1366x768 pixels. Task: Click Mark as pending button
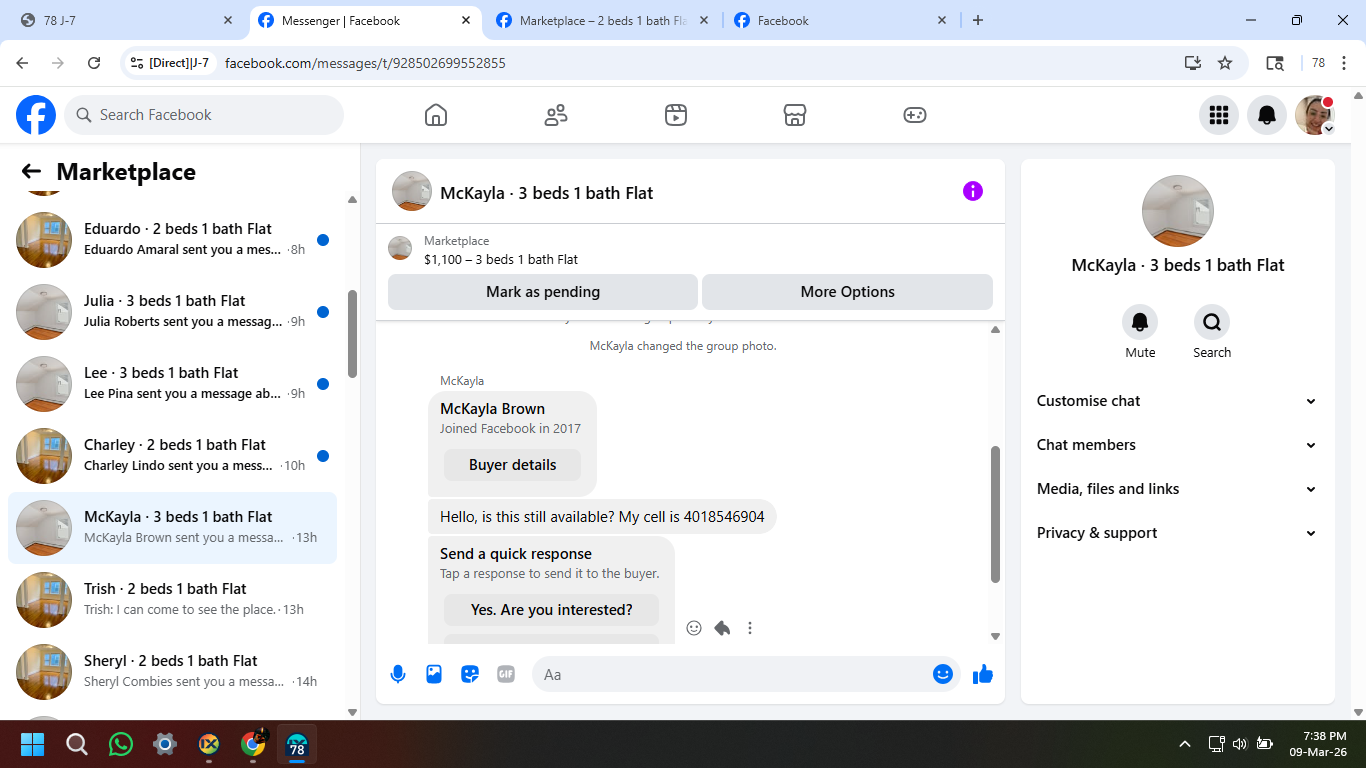pyautogui.click(x=543, y=292)
